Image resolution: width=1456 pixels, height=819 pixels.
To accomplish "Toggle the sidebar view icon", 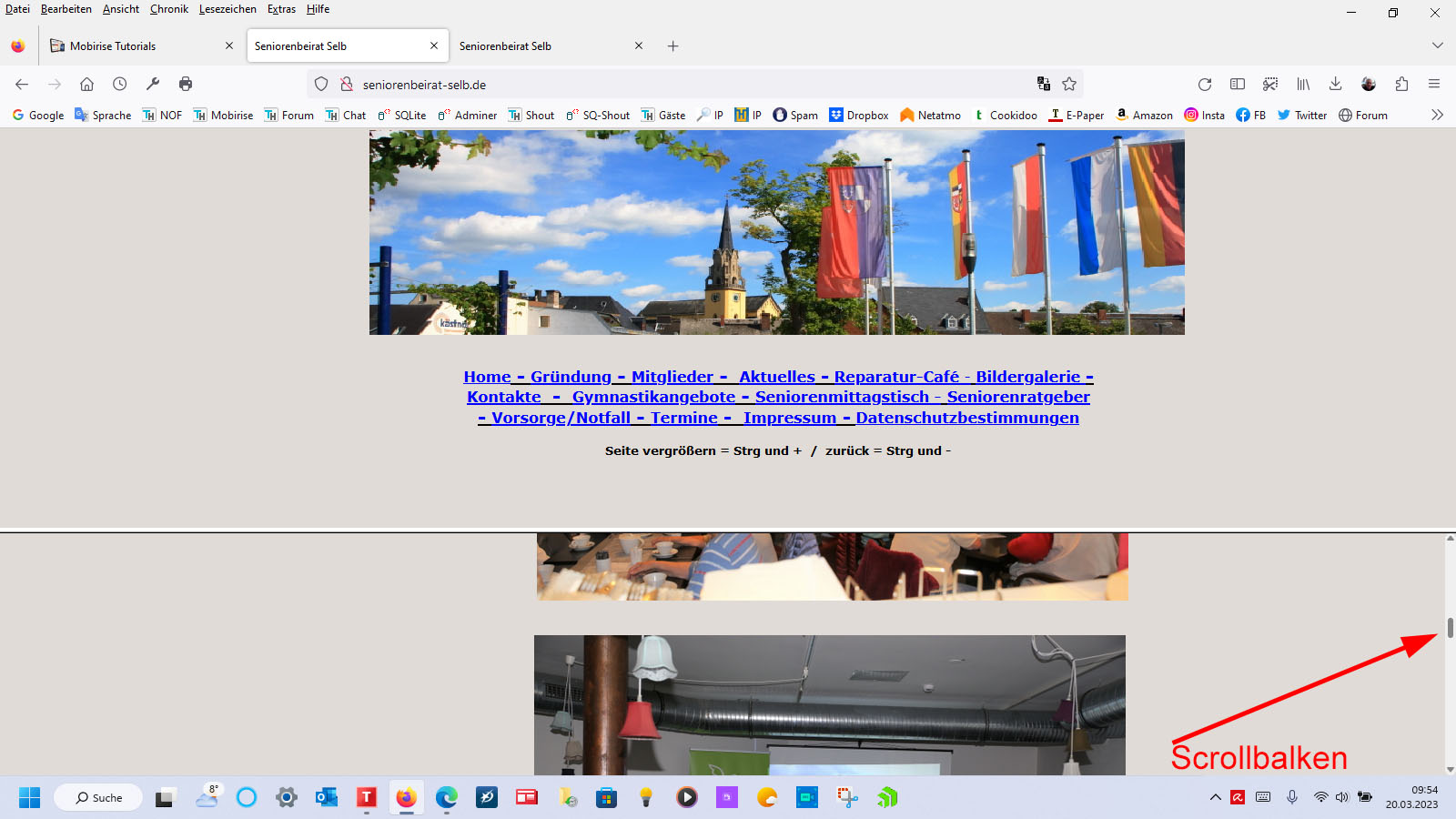I will coord(1238,85).
